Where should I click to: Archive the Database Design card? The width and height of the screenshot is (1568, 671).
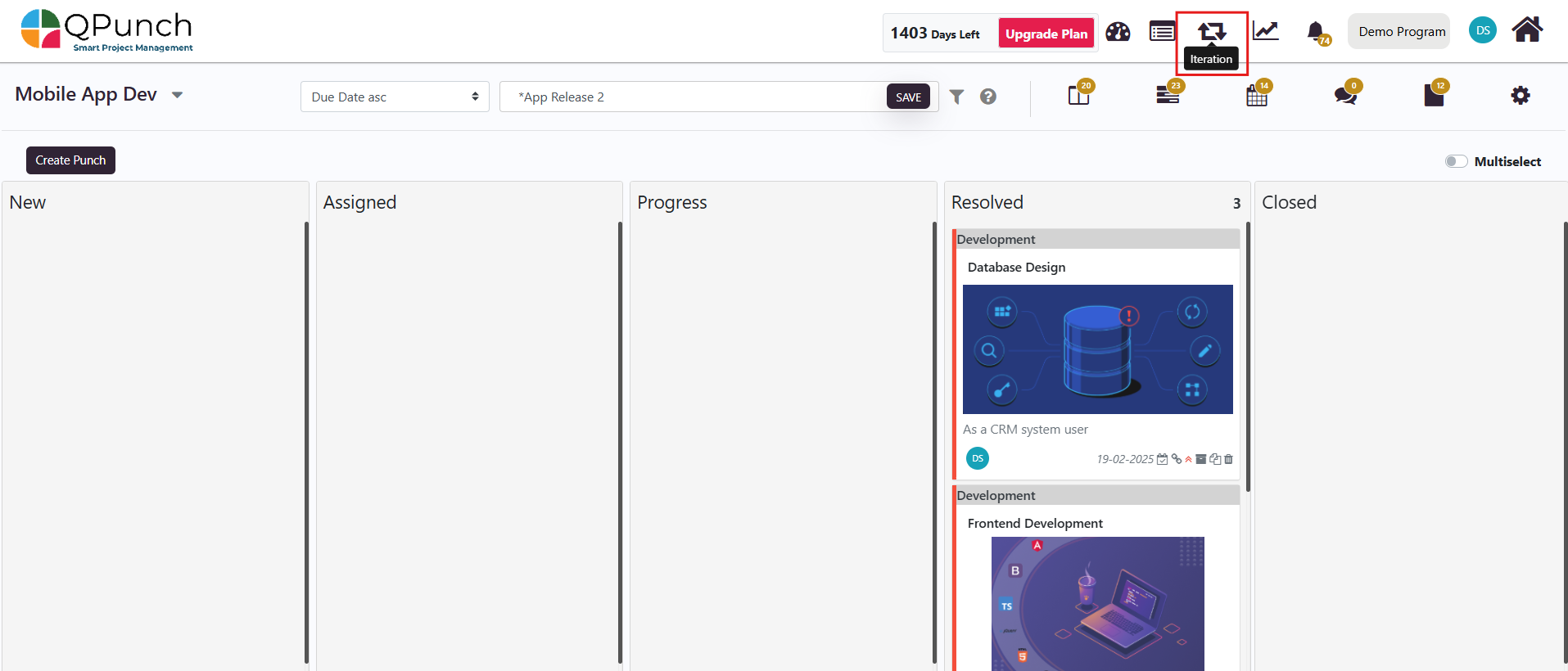coord(1200,459)
